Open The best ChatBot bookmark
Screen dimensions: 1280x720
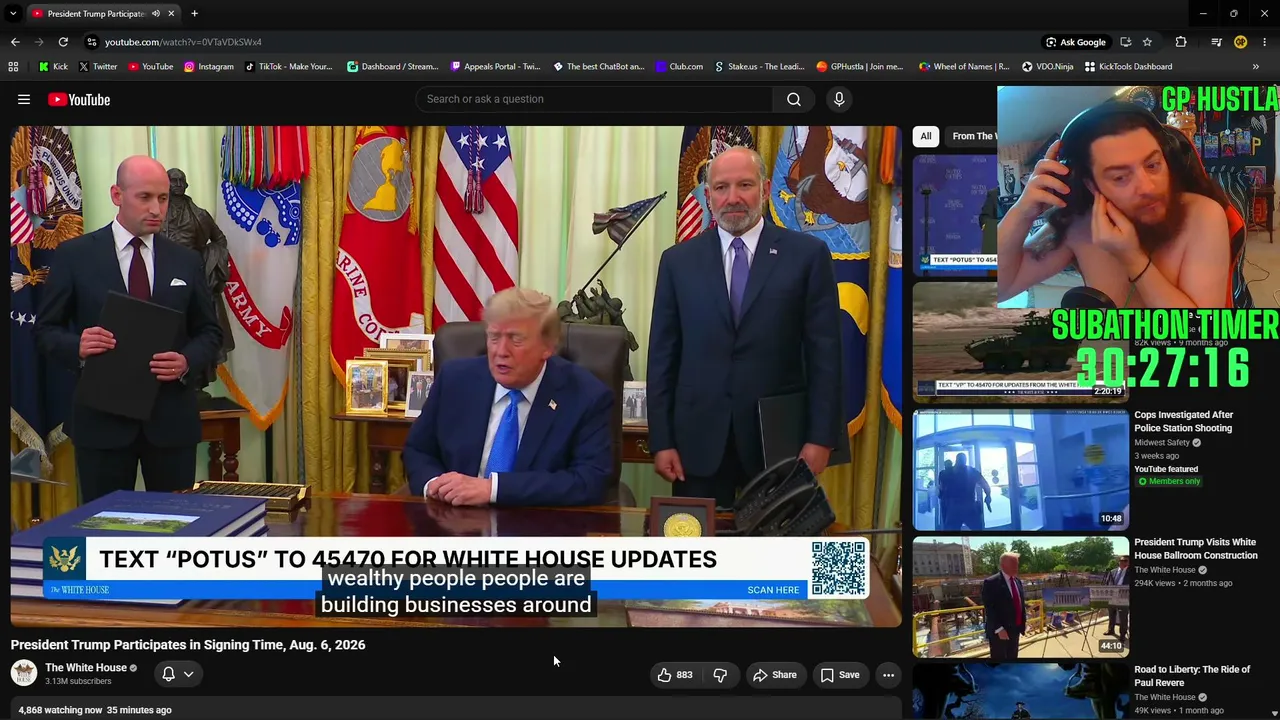(x=598, y=67)
